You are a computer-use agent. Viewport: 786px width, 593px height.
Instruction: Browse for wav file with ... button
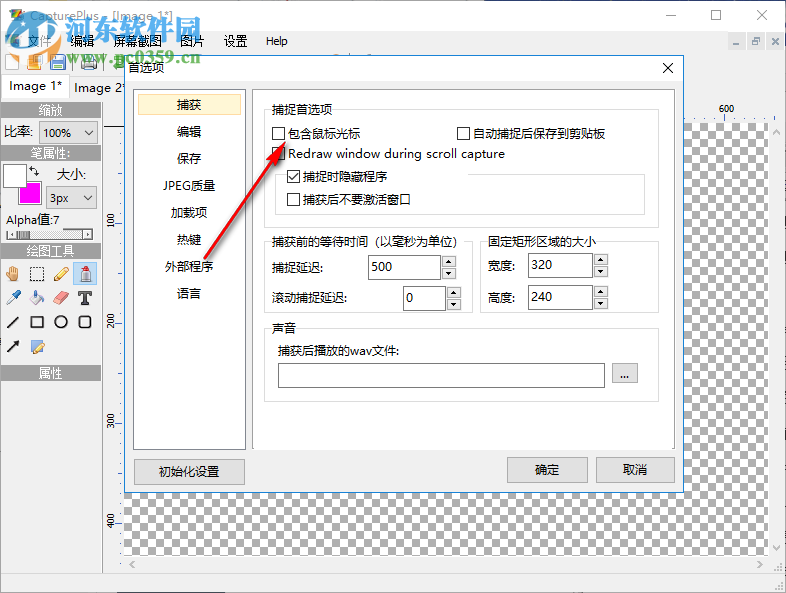pos(625,373)
